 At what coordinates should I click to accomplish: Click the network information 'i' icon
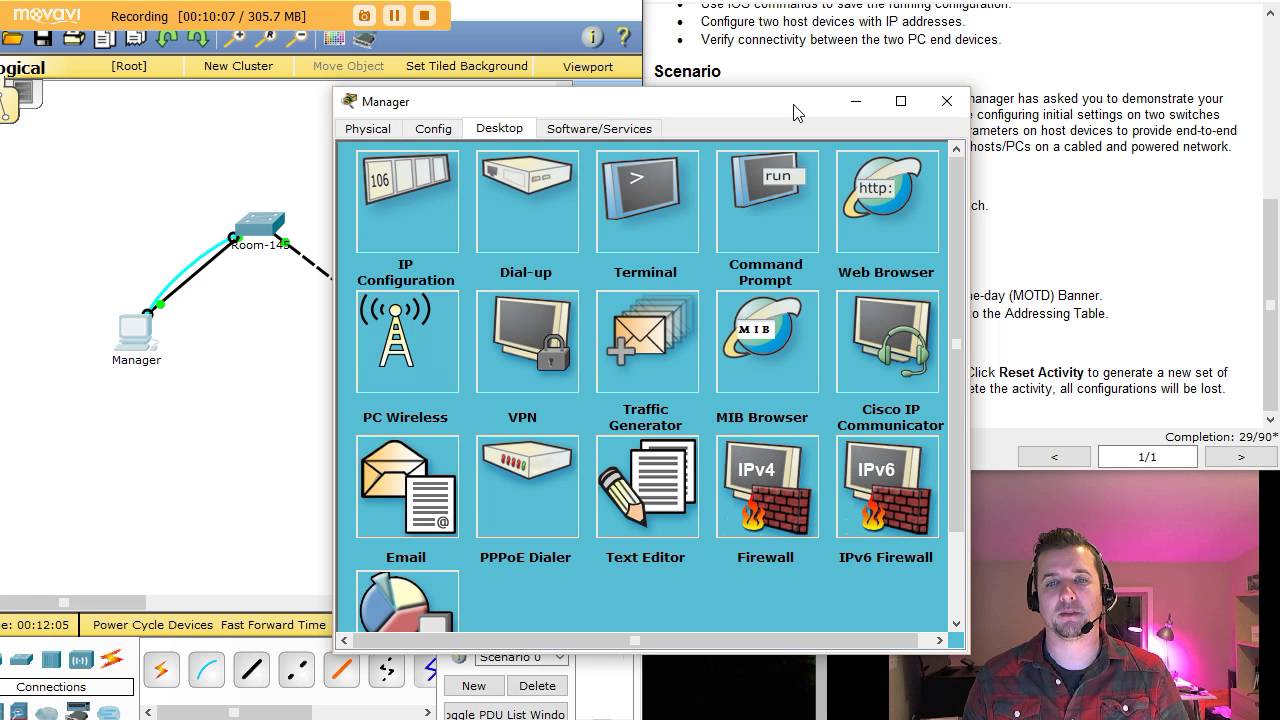[x=592, y=38]
